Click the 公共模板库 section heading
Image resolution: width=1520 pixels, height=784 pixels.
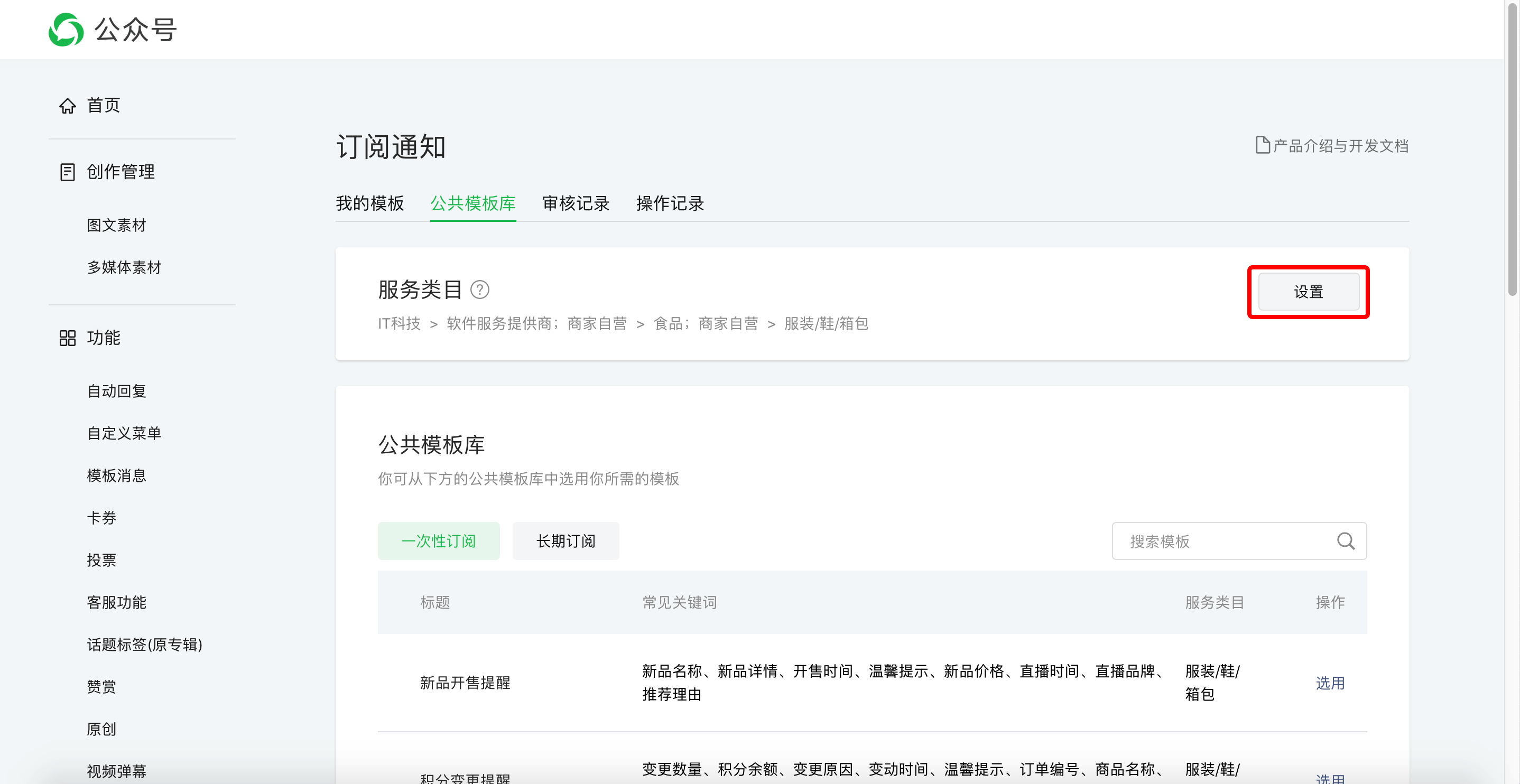[431, 445]
